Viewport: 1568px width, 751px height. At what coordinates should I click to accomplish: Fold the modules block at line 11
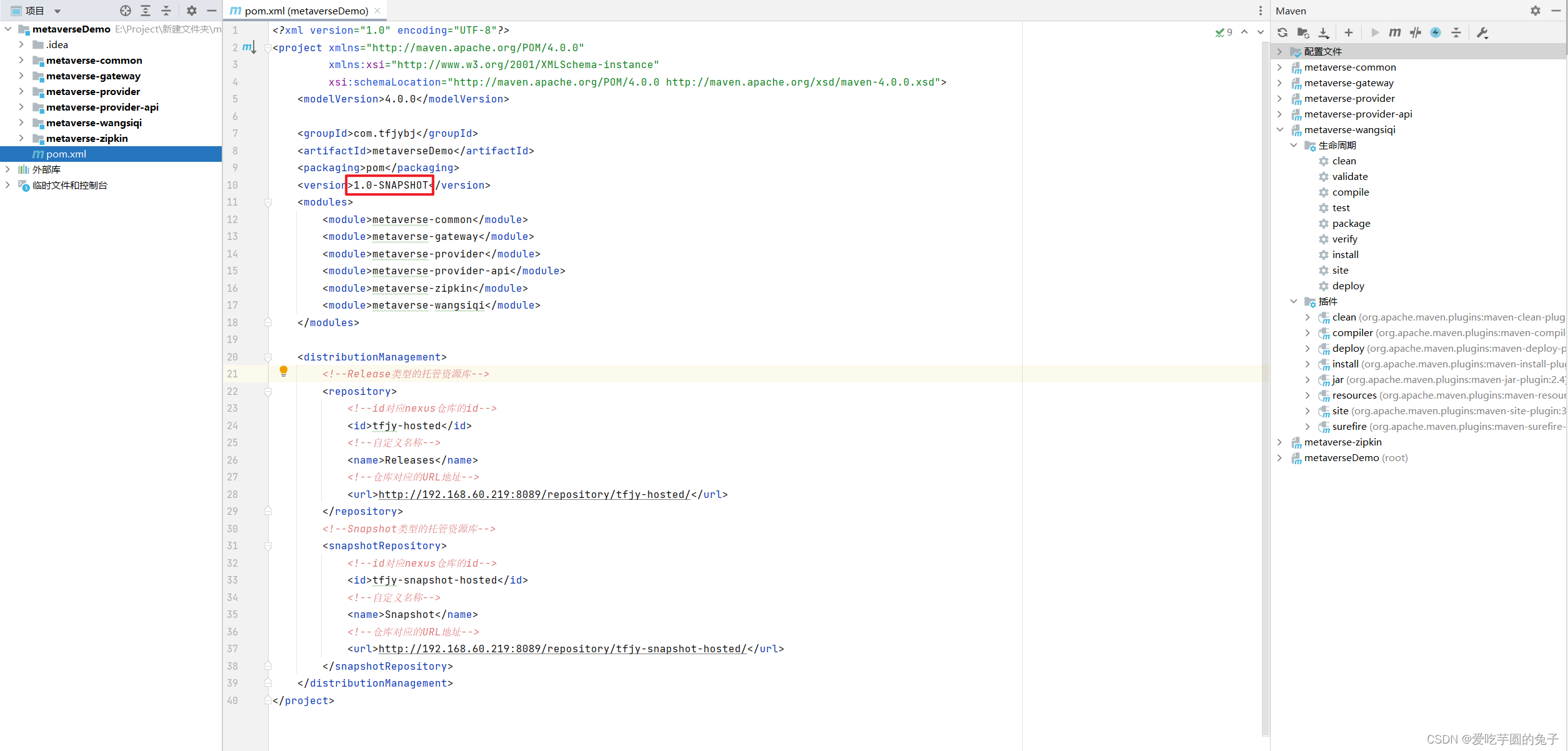click(x=268, y=202)
